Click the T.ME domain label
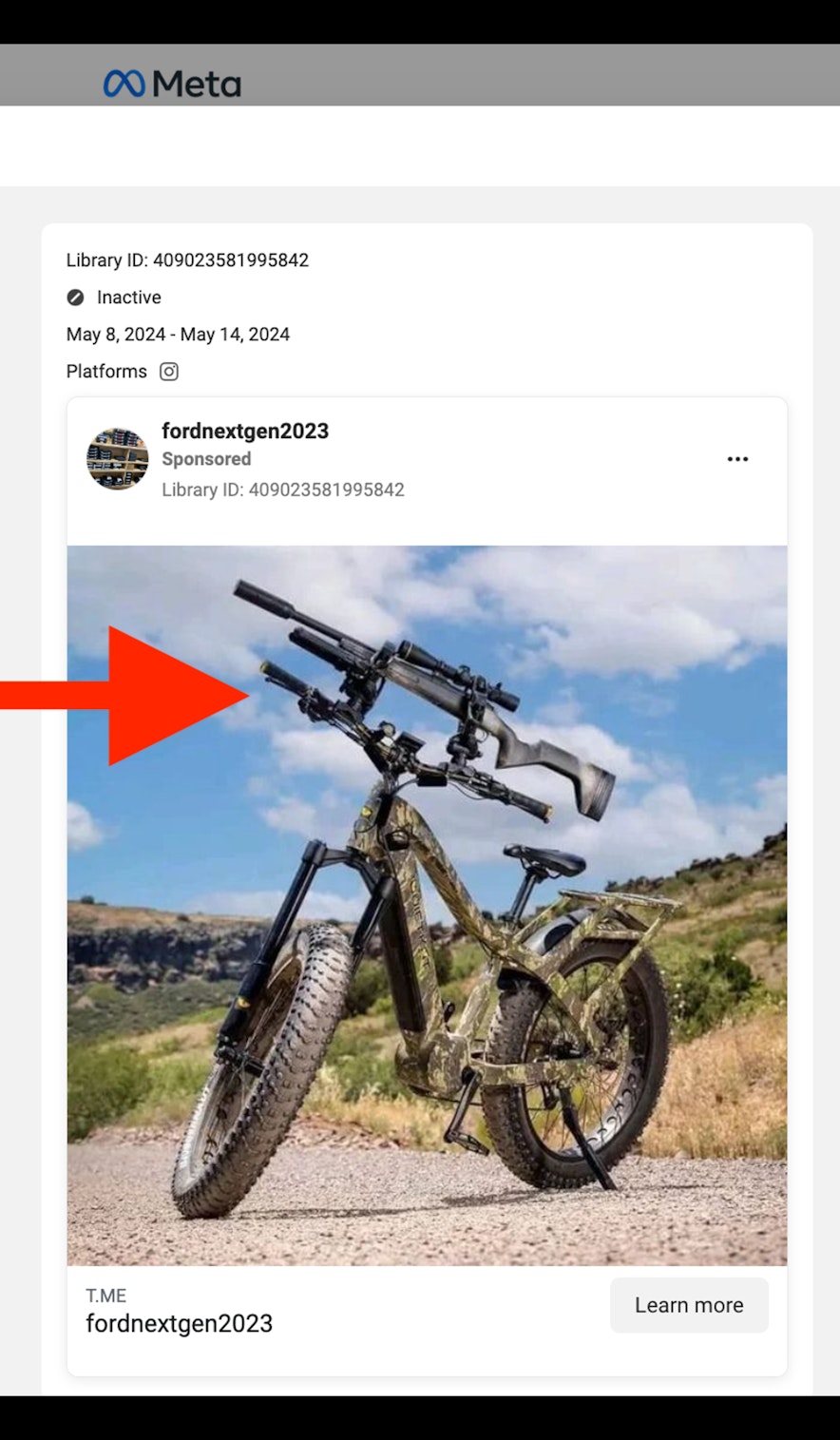 coord(105,1296)
